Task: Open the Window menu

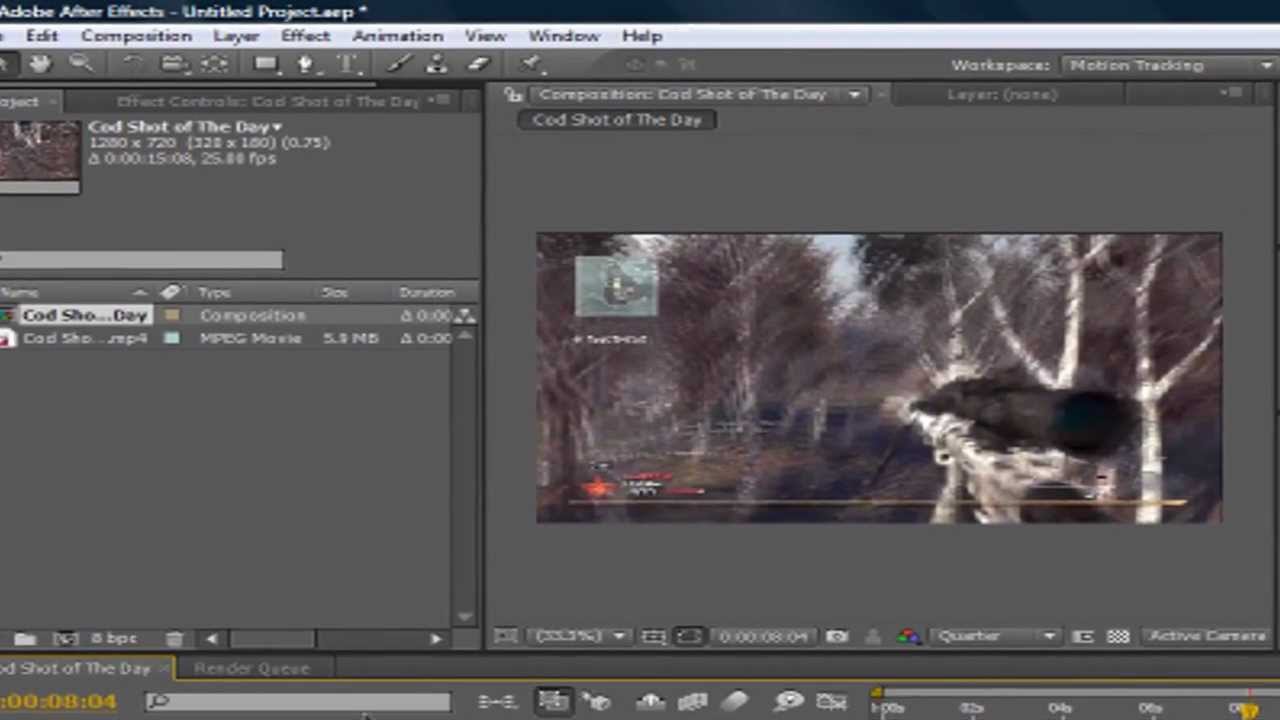Action: (x=564, y=35)
